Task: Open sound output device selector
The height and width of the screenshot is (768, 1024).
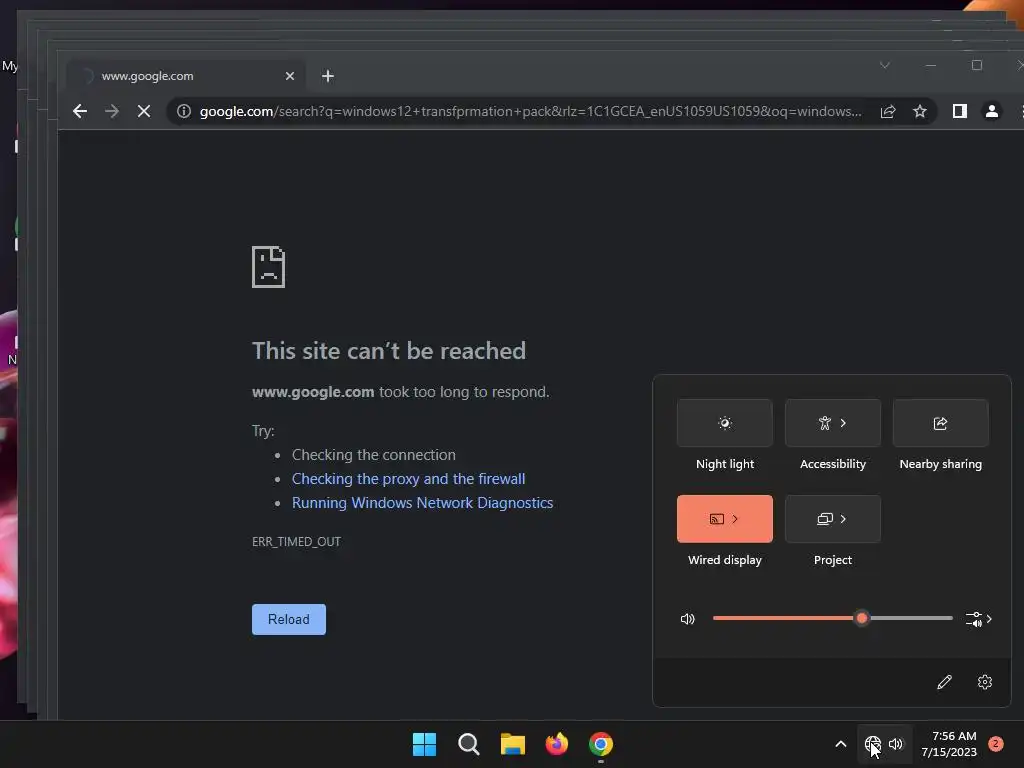Action: point(978,619)
